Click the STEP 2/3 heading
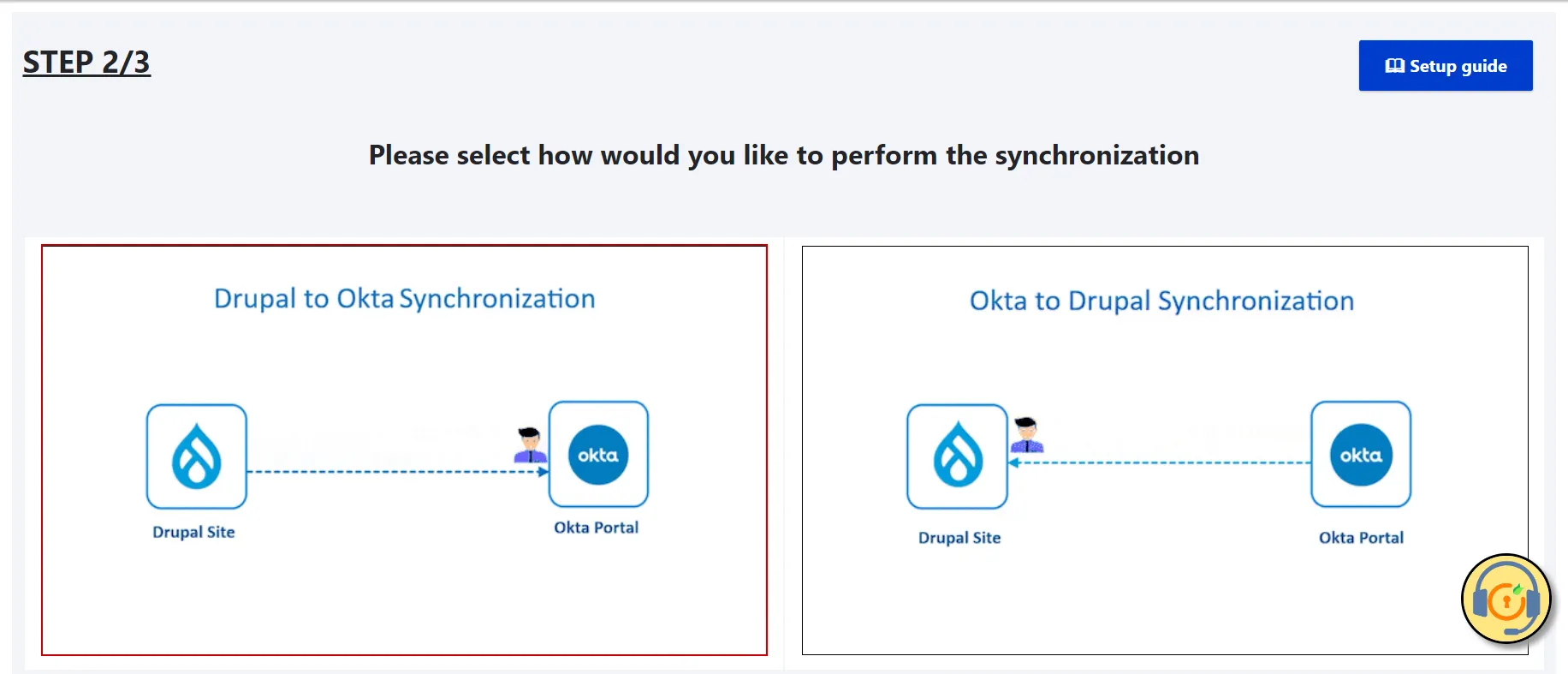 point(86,63)
